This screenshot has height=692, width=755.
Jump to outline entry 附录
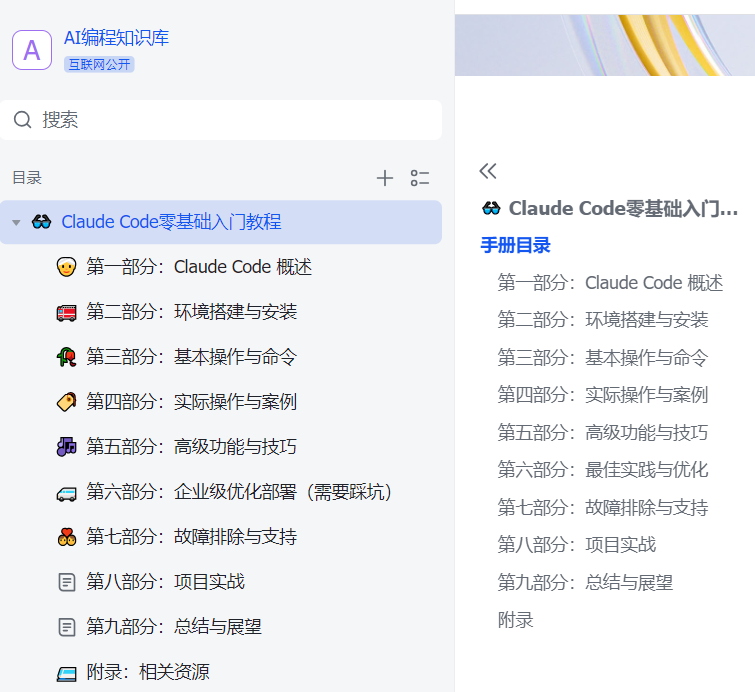(515, 620)
